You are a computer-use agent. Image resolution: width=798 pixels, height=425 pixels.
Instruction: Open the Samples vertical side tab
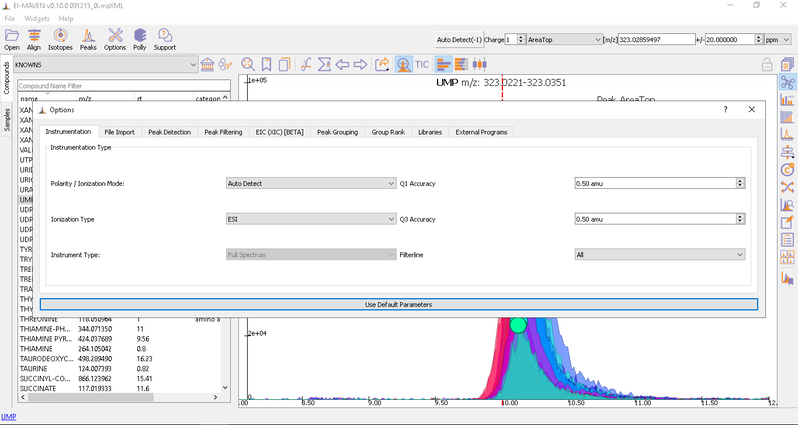[7, 119]
